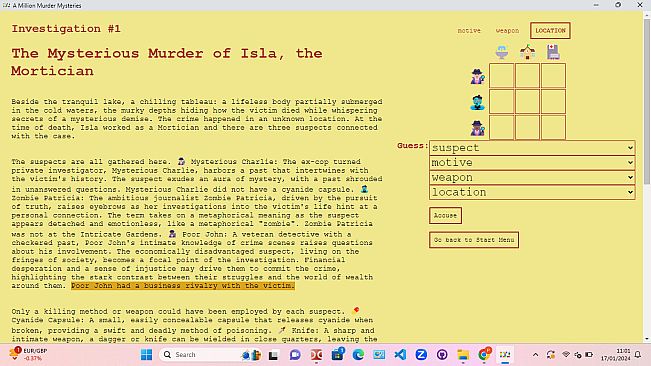Open the Windows Start menu
This screenshot has width=651, height=366.
coord(147,355)
